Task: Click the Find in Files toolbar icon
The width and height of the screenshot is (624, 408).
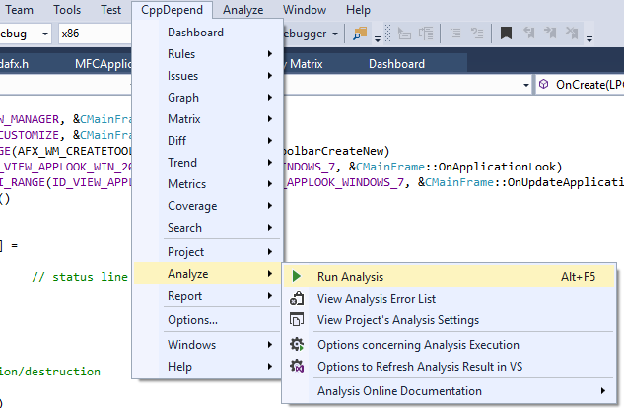Action: click(x=360, y=33)
